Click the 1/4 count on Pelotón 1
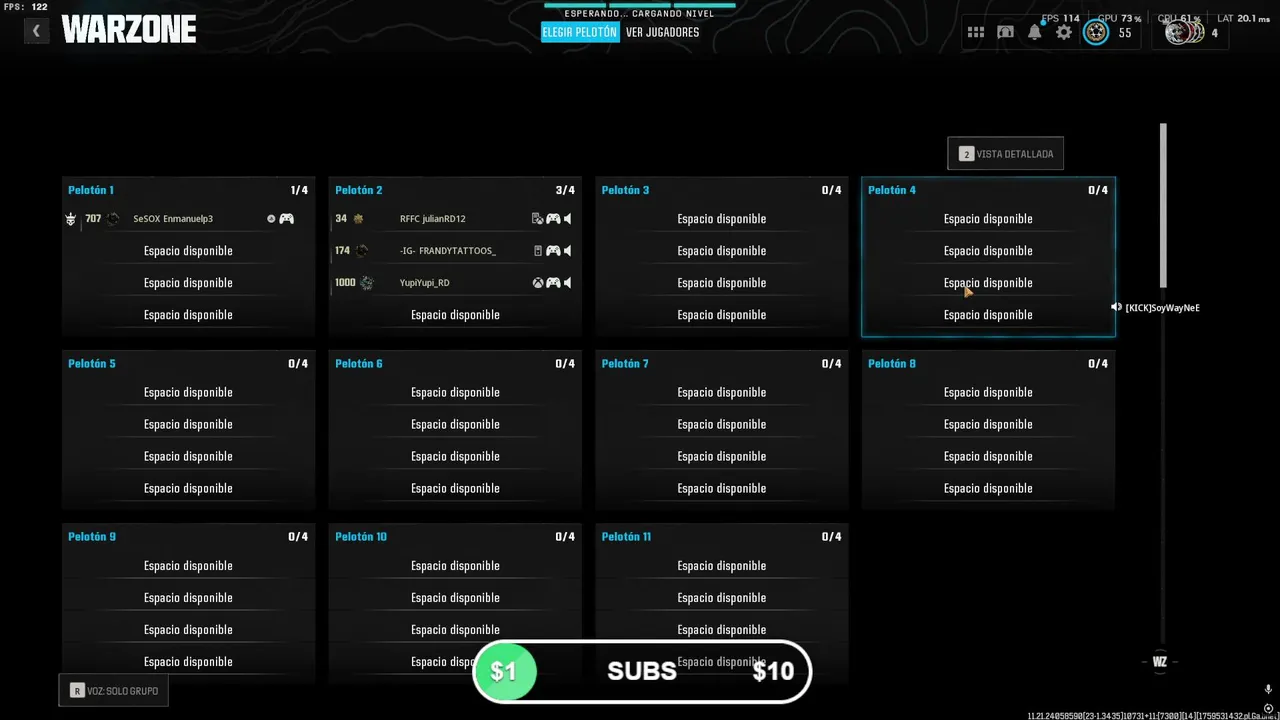Screen dimensions: 1280x720 [299, 190]
